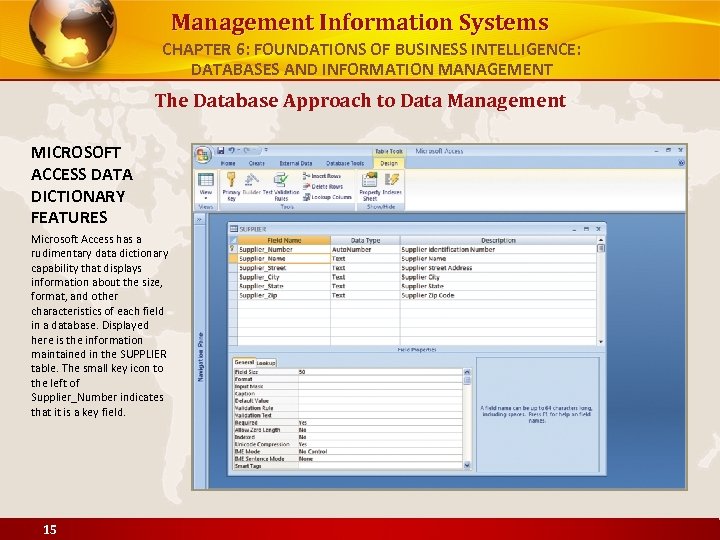
Task: Click properties list scroll down arrow
Action: [467, 465]
